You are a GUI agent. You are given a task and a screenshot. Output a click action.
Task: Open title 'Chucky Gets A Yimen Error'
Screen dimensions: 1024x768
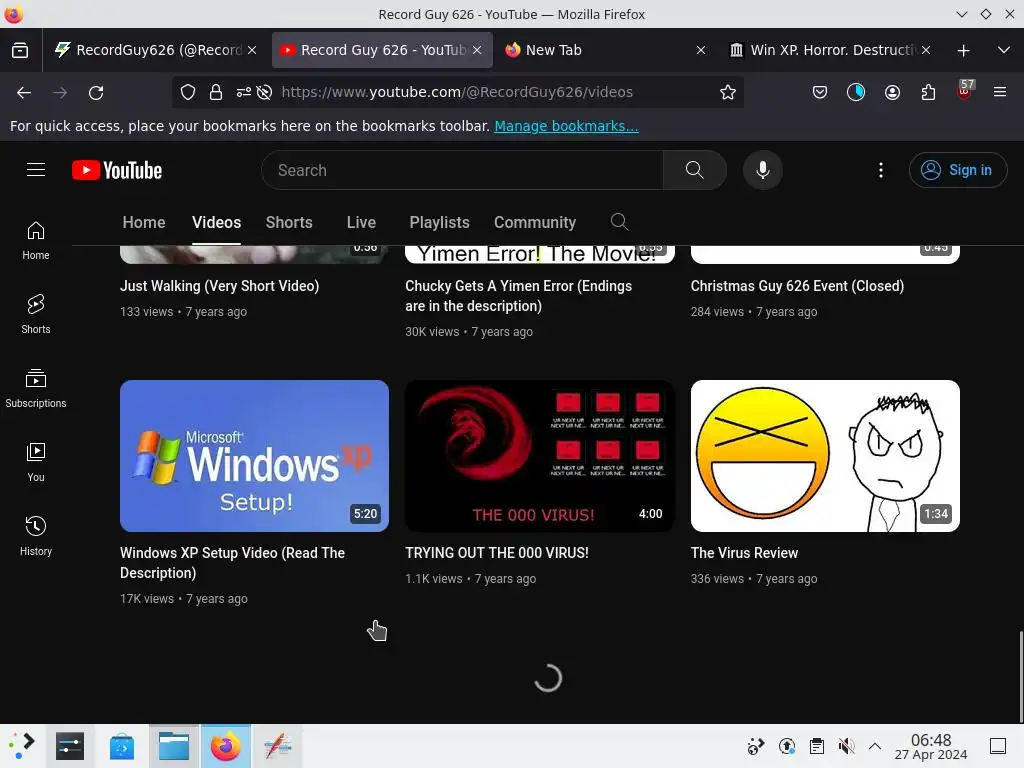519,296
